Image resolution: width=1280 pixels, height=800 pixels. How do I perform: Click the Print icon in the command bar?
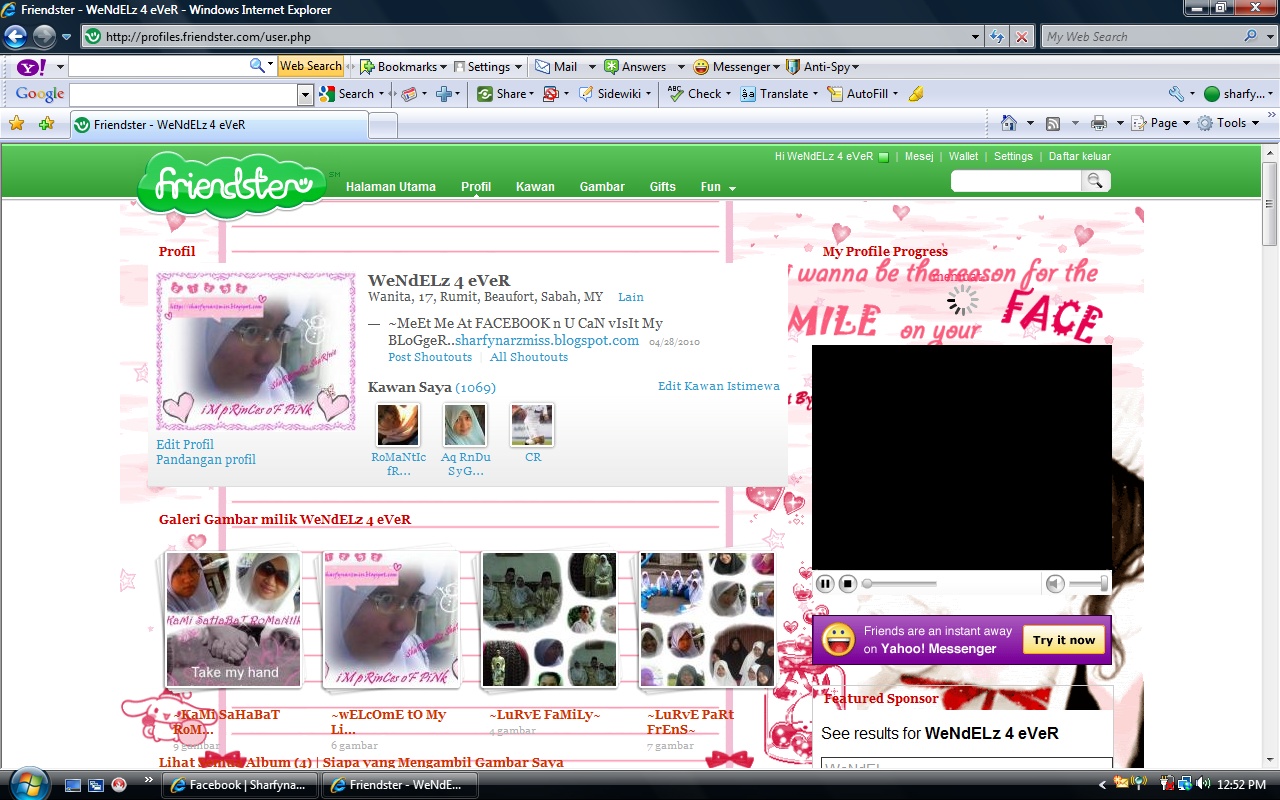1099,123
